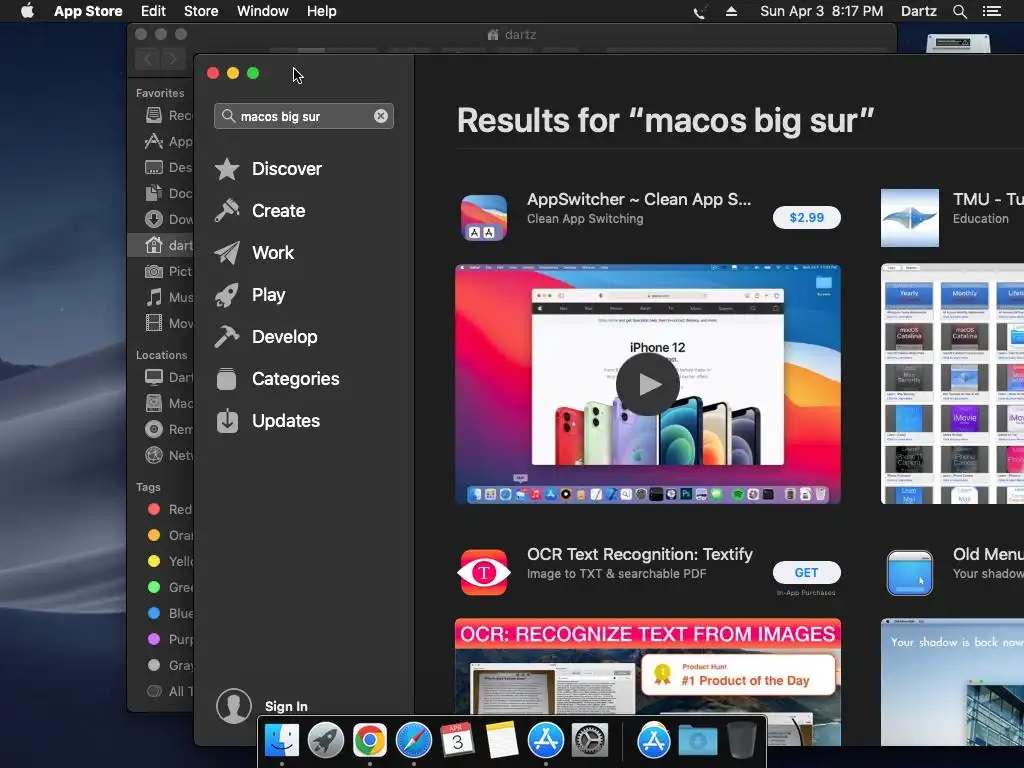Open Notification Center in menu bar
1024x768 pixels.
991,11
